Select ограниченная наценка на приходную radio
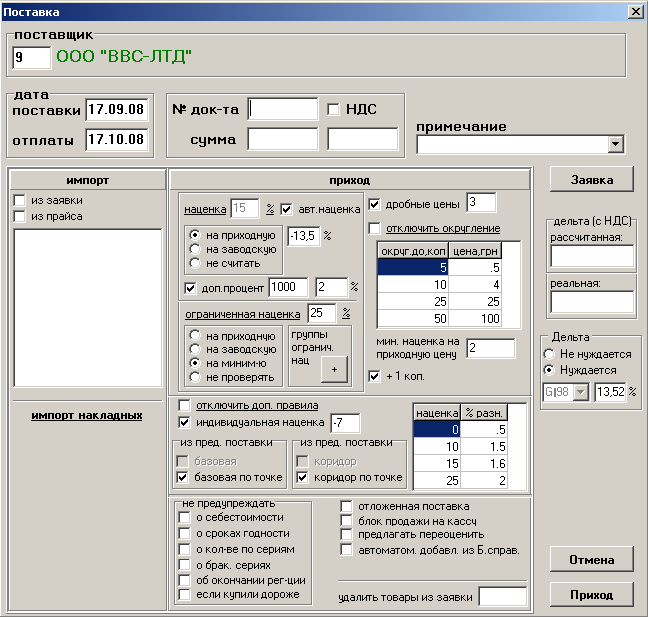This screenshot has width=648, height=617. [195, 335]
